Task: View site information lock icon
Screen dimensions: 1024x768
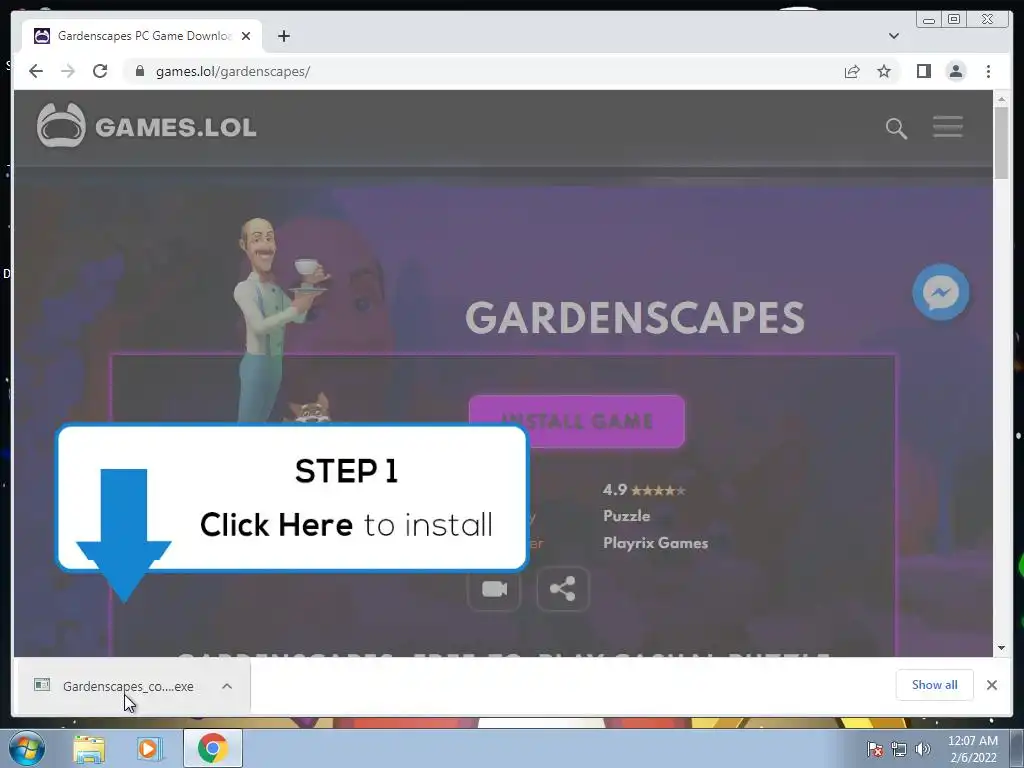Action: (x=139, y=71)
